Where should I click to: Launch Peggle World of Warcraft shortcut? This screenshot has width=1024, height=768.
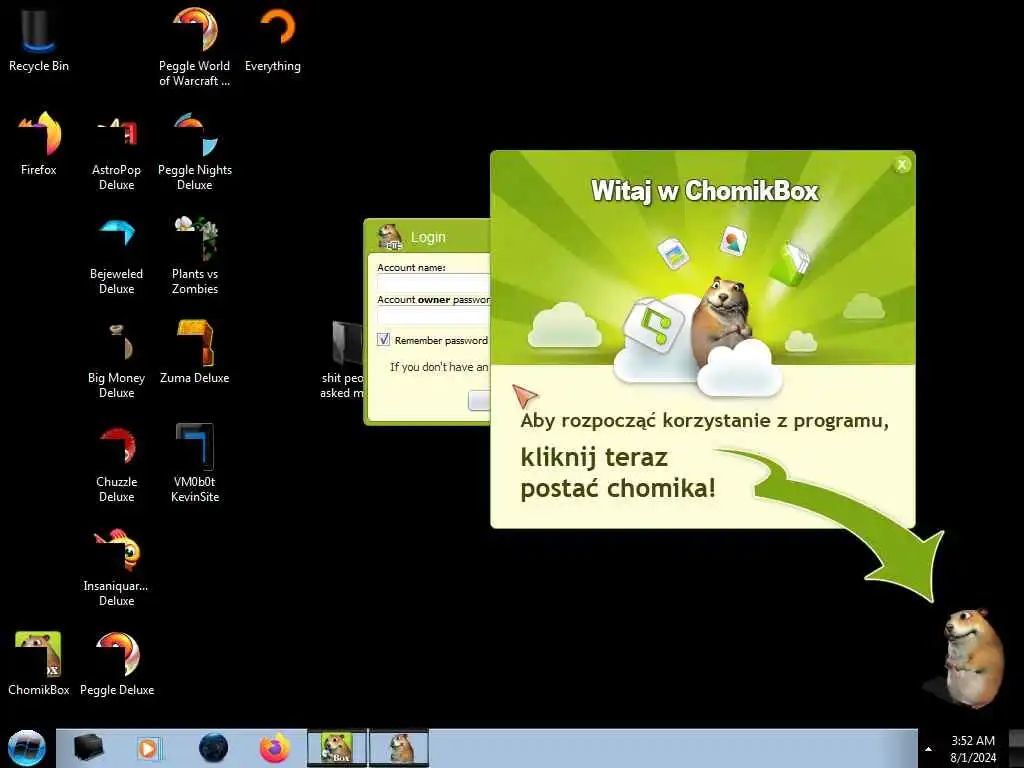click(195, 46)
